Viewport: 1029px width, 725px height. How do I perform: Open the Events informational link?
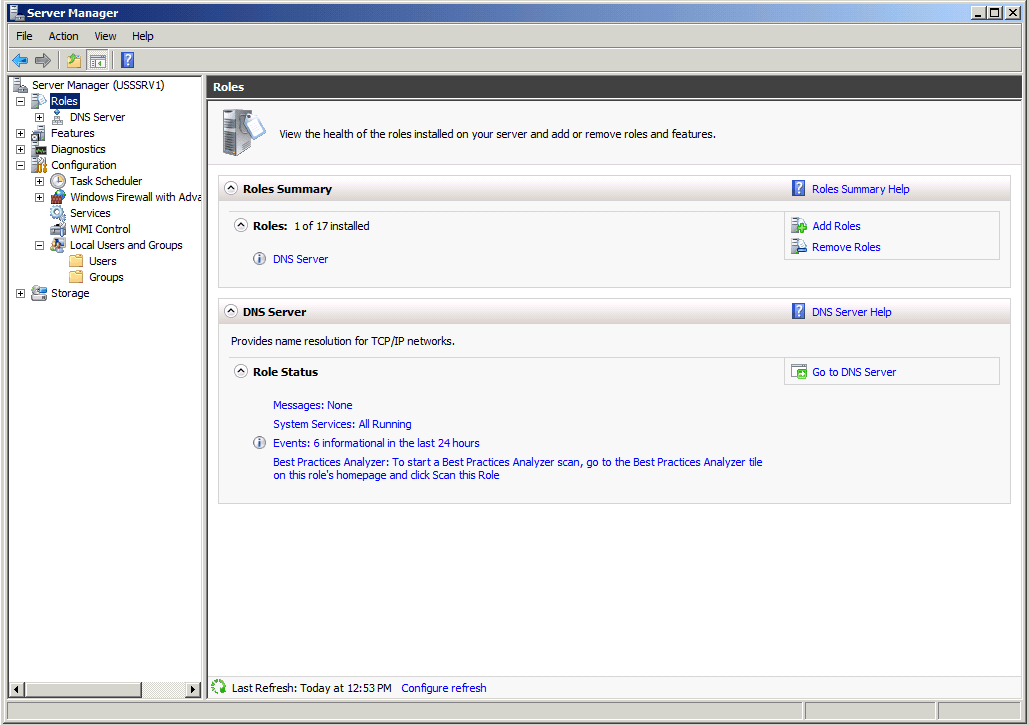[376, 444]
